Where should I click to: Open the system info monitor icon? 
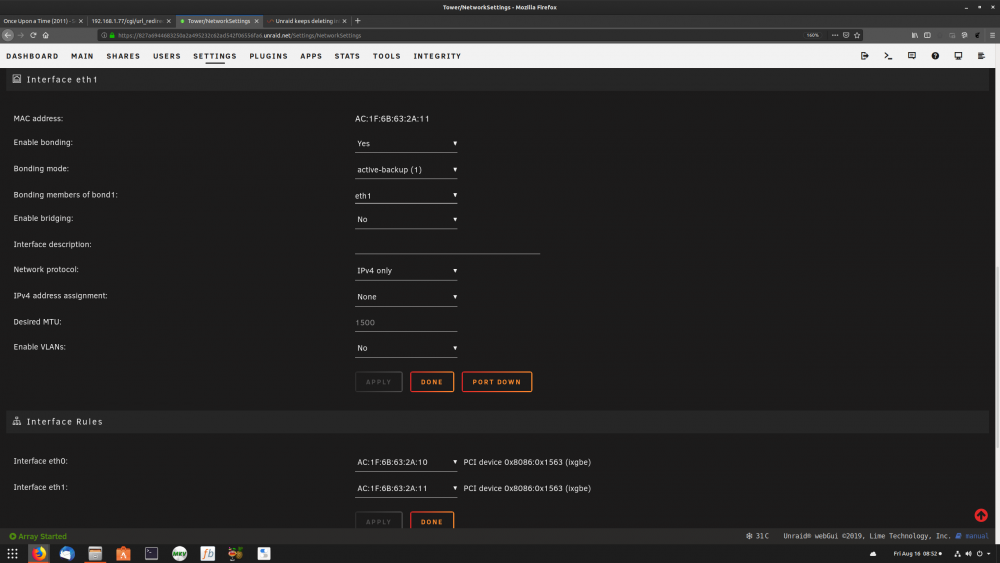(x=958, y=56)
